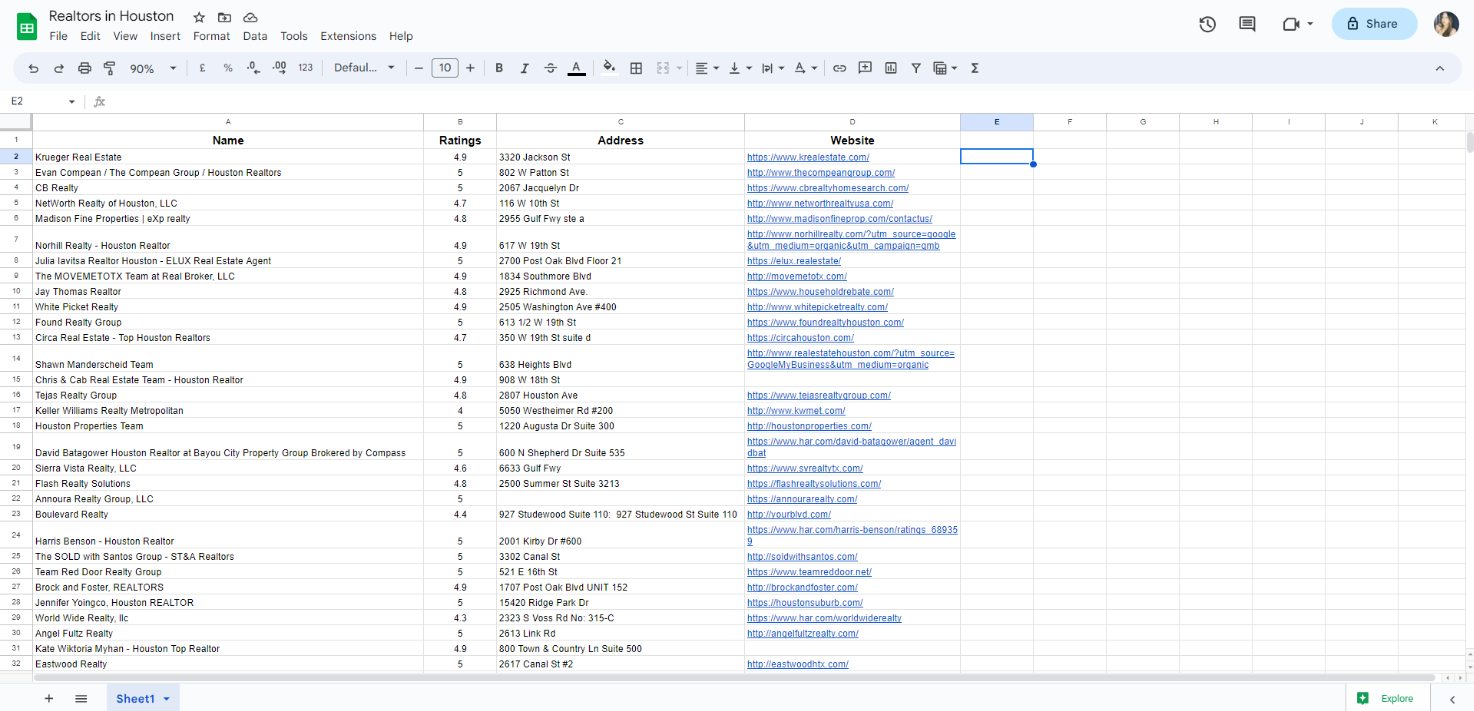Open text color picker

[x=576, y=68]
